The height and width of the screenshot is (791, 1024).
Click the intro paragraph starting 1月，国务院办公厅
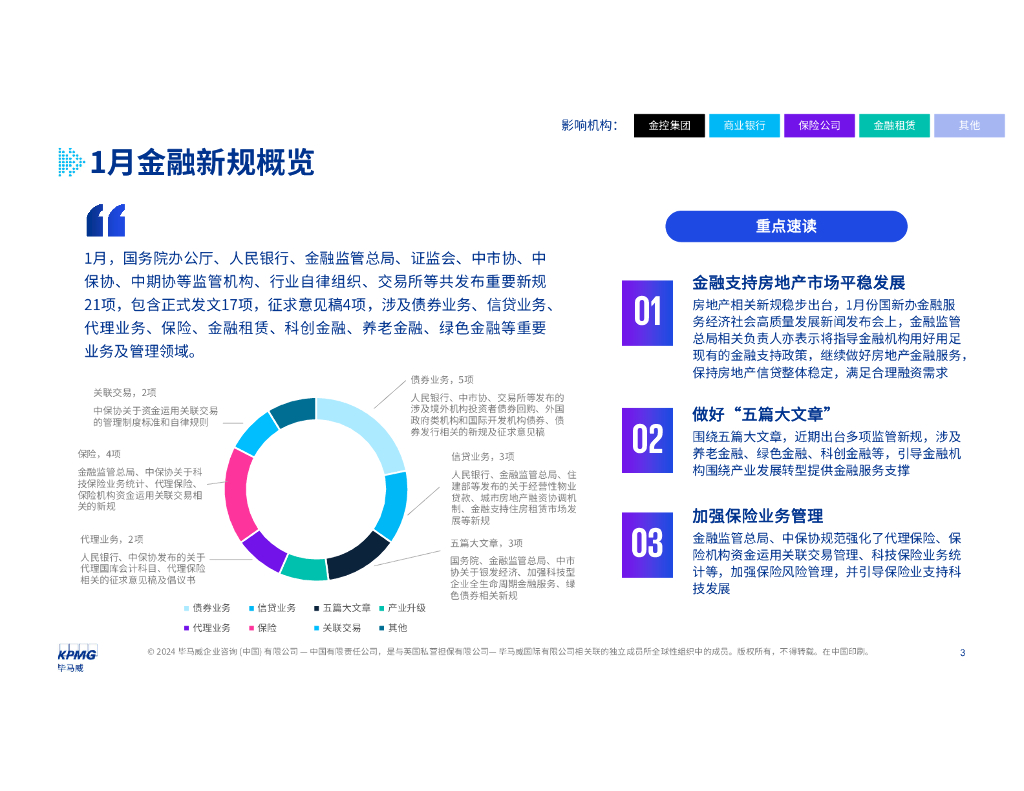point(320,305)
